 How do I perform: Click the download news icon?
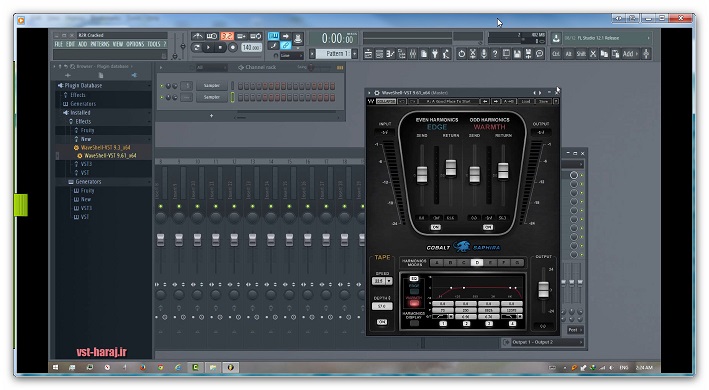pos(556,38)
